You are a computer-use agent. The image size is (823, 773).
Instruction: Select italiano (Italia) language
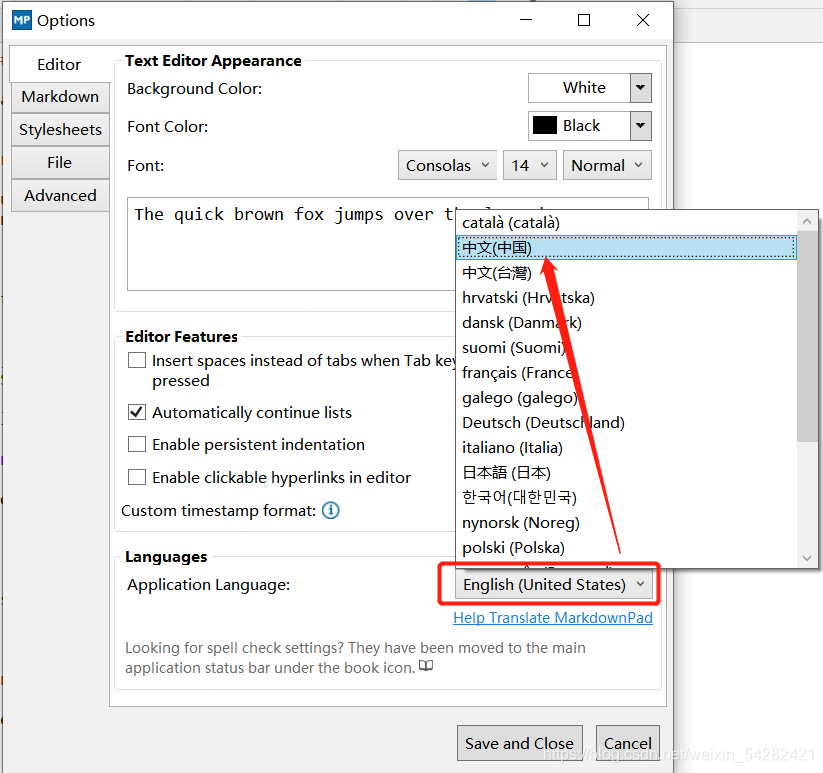(626, 448)
